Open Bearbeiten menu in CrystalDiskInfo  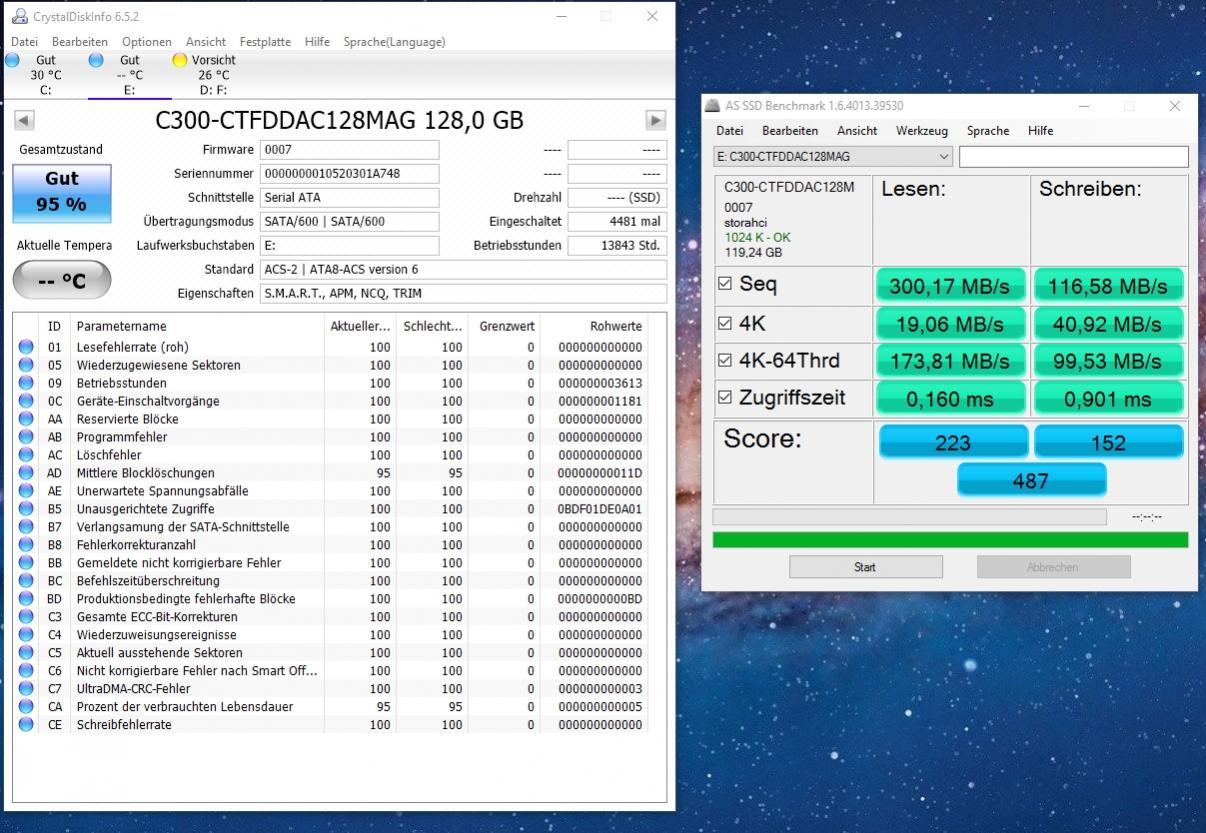click(x=80, y=42)
